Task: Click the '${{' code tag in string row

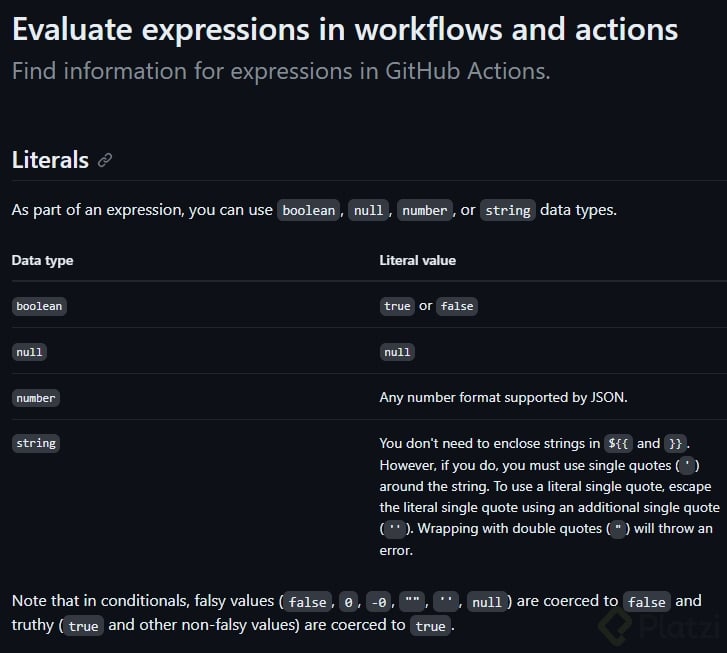Action: tap(618, 443)
